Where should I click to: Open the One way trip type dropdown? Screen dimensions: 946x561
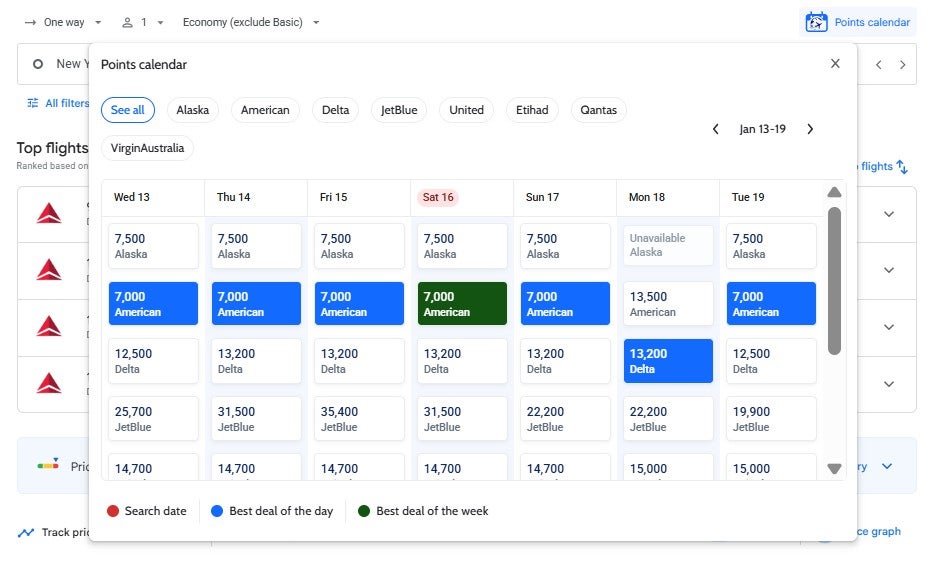pyautogui.click(x=63, y=23)
